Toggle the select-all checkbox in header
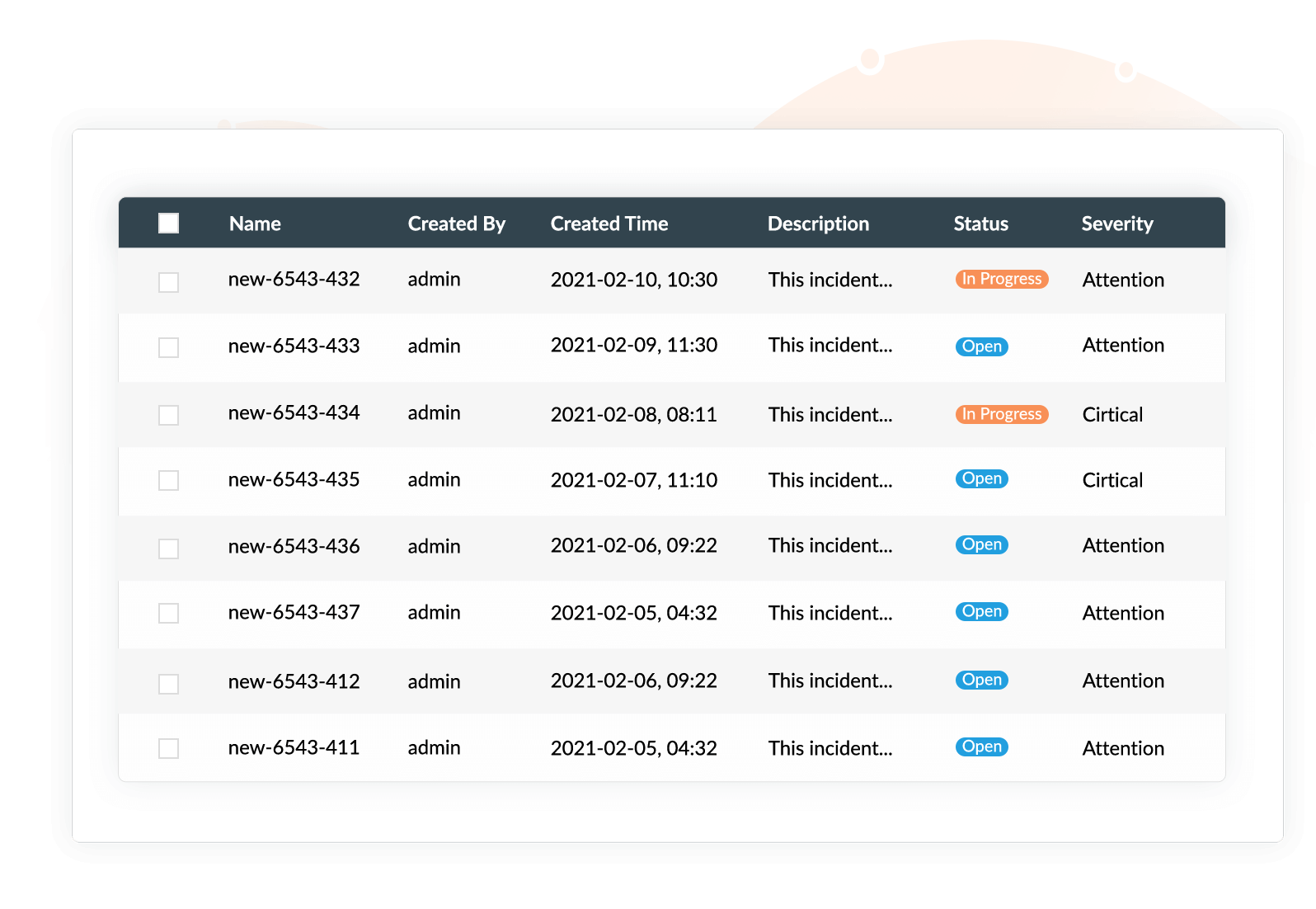Screen dimensions: 1316x909 click(x=168, y=224)
